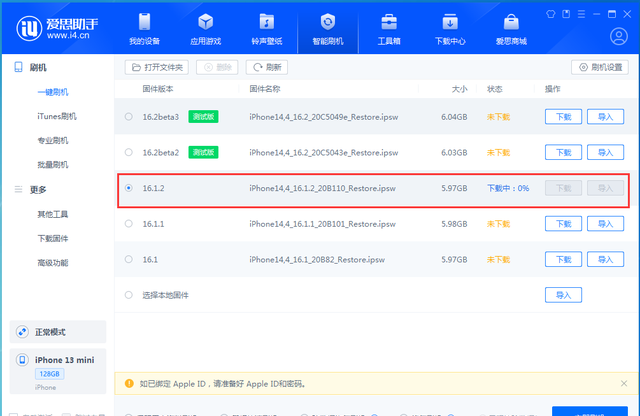Click 打开文件夹 open folder button

(157, 67)
